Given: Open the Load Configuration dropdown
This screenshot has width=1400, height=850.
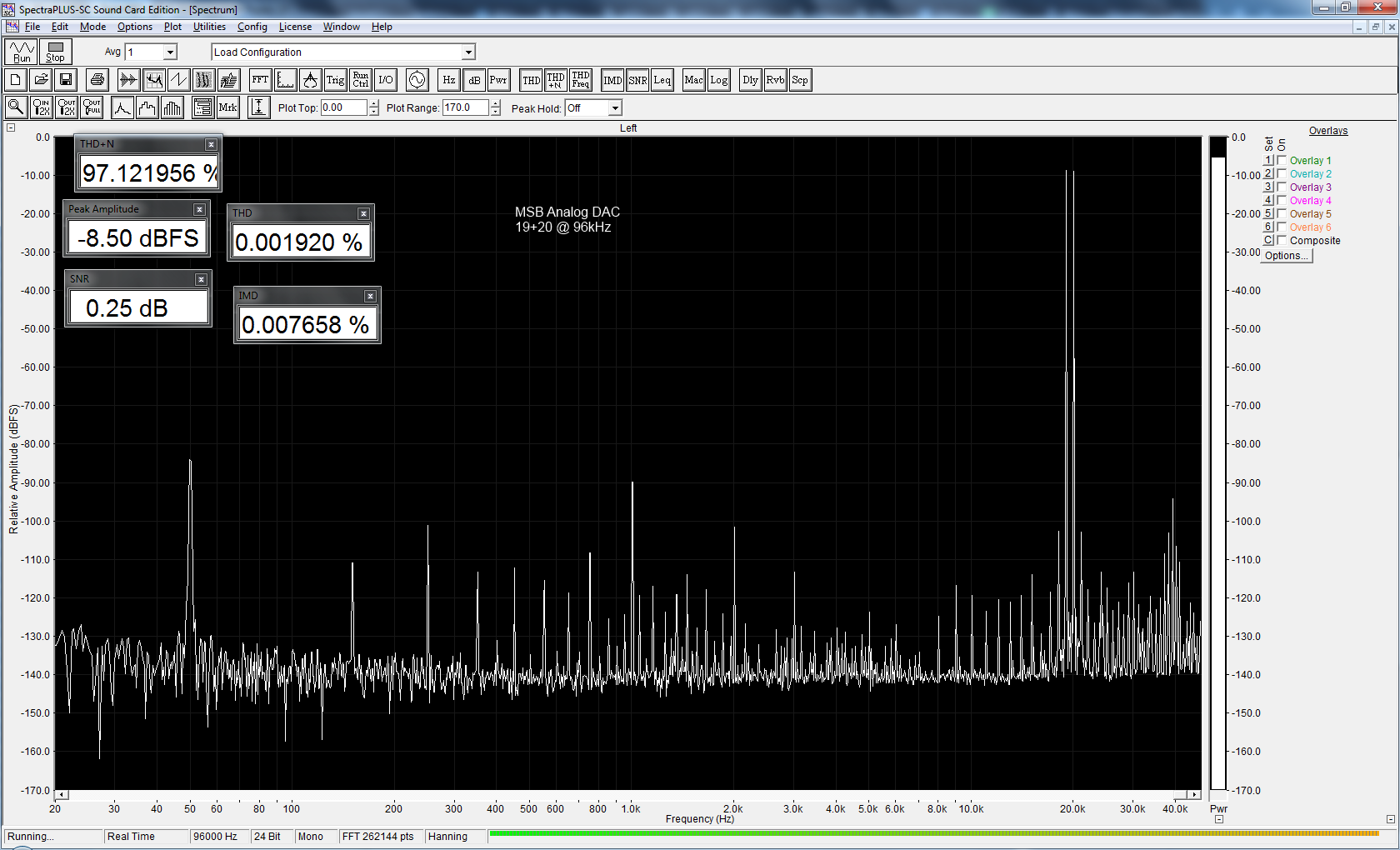Looking at the screenshot, I should point(468,52).
